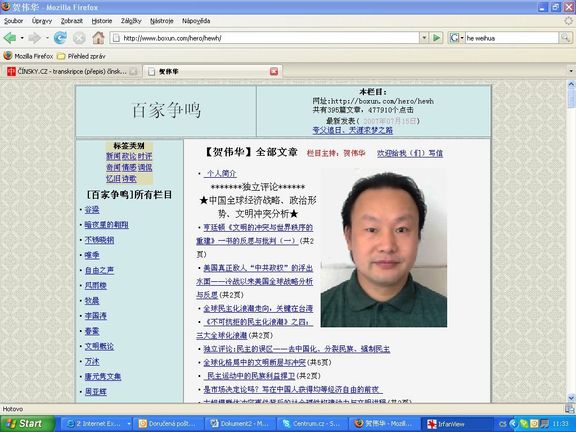Screen dimensions: 576x432
Task: Reload the page with the refresh icon
Action: point(60,38)
